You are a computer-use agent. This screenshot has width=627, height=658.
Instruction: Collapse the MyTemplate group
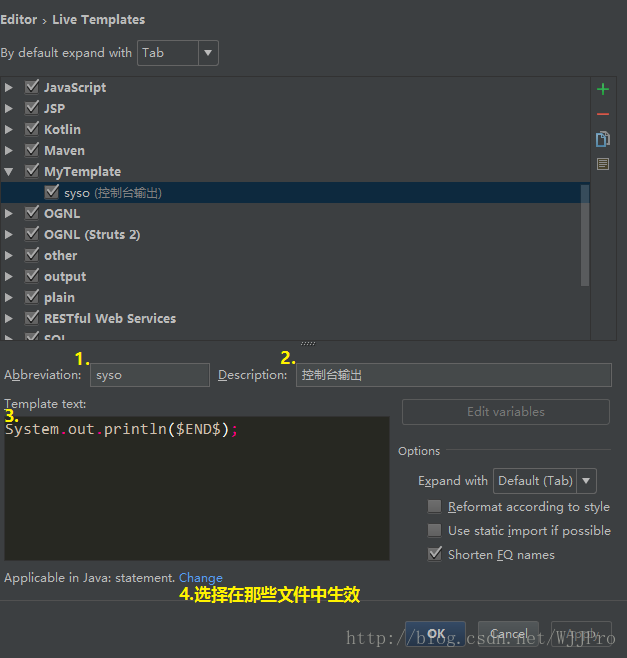(9, 172)
